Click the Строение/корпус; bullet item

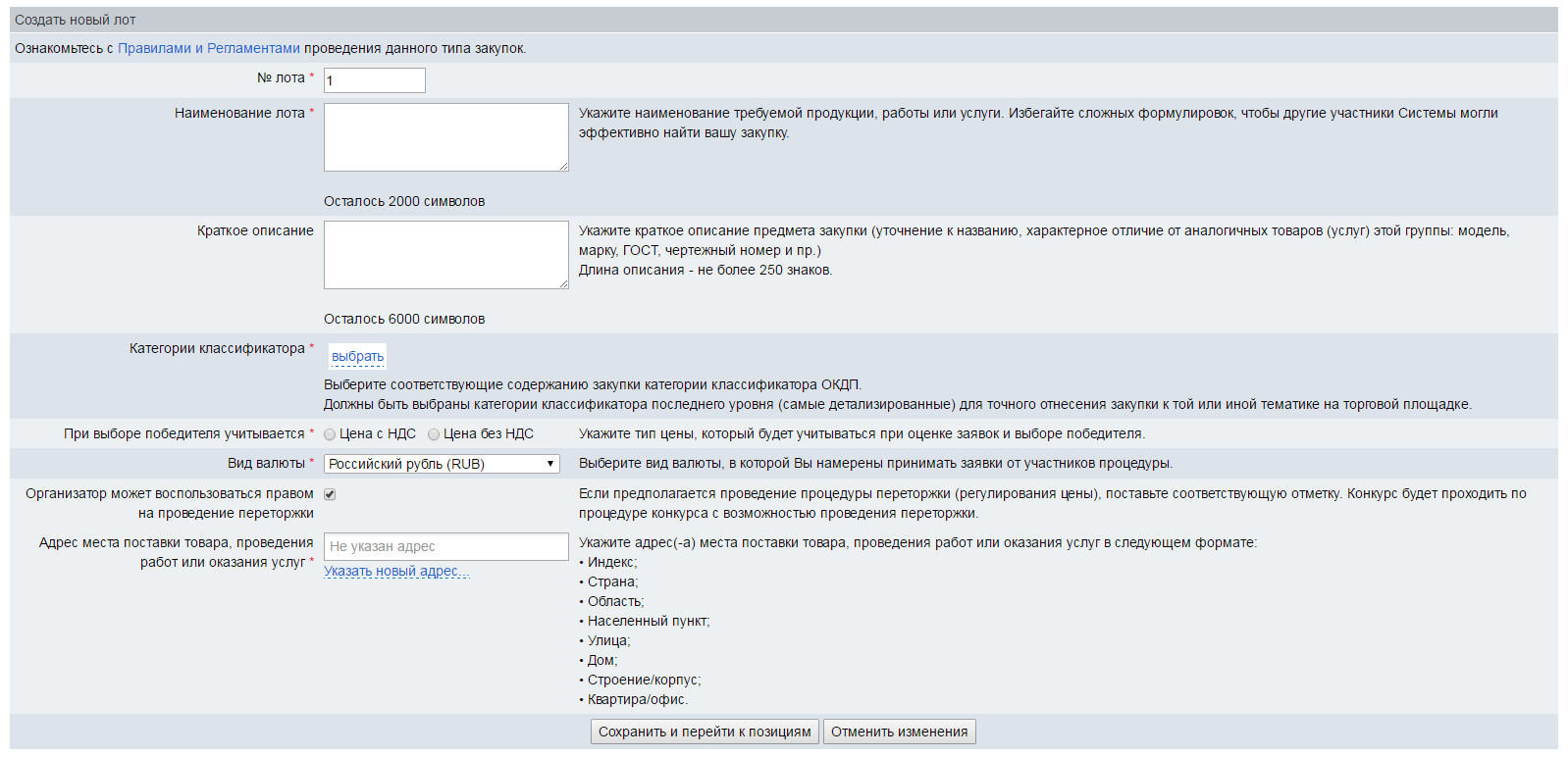[640, 680]
